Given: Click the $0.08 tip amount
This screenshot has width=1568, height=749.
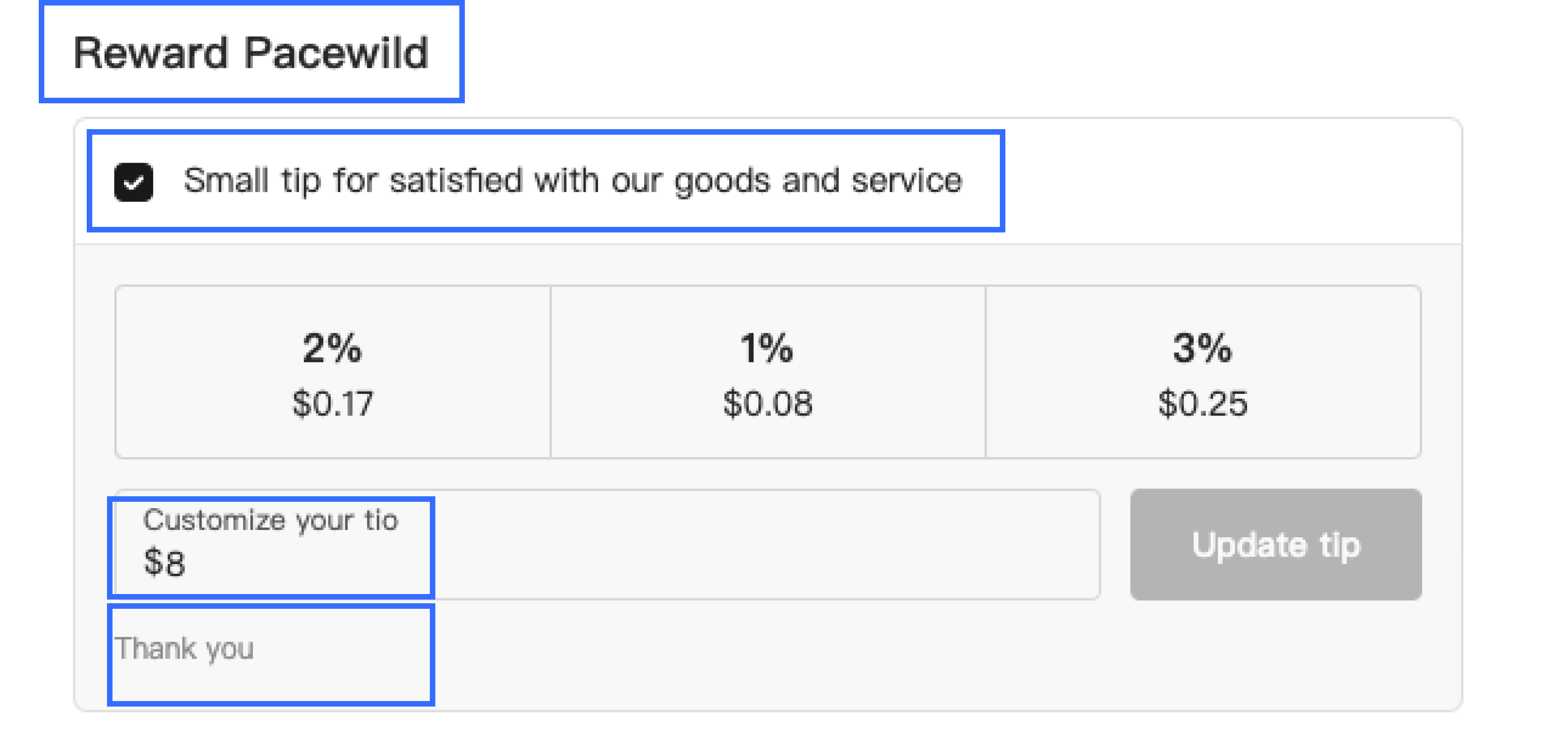Looking at the screenshot, I should click(767, 404).
